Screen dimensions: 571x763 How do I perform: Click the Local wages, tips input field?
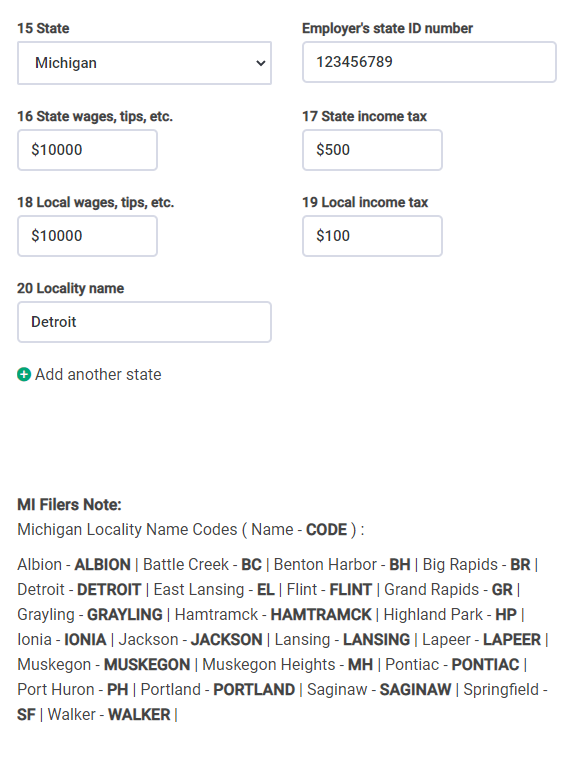(x=87, y=236)
